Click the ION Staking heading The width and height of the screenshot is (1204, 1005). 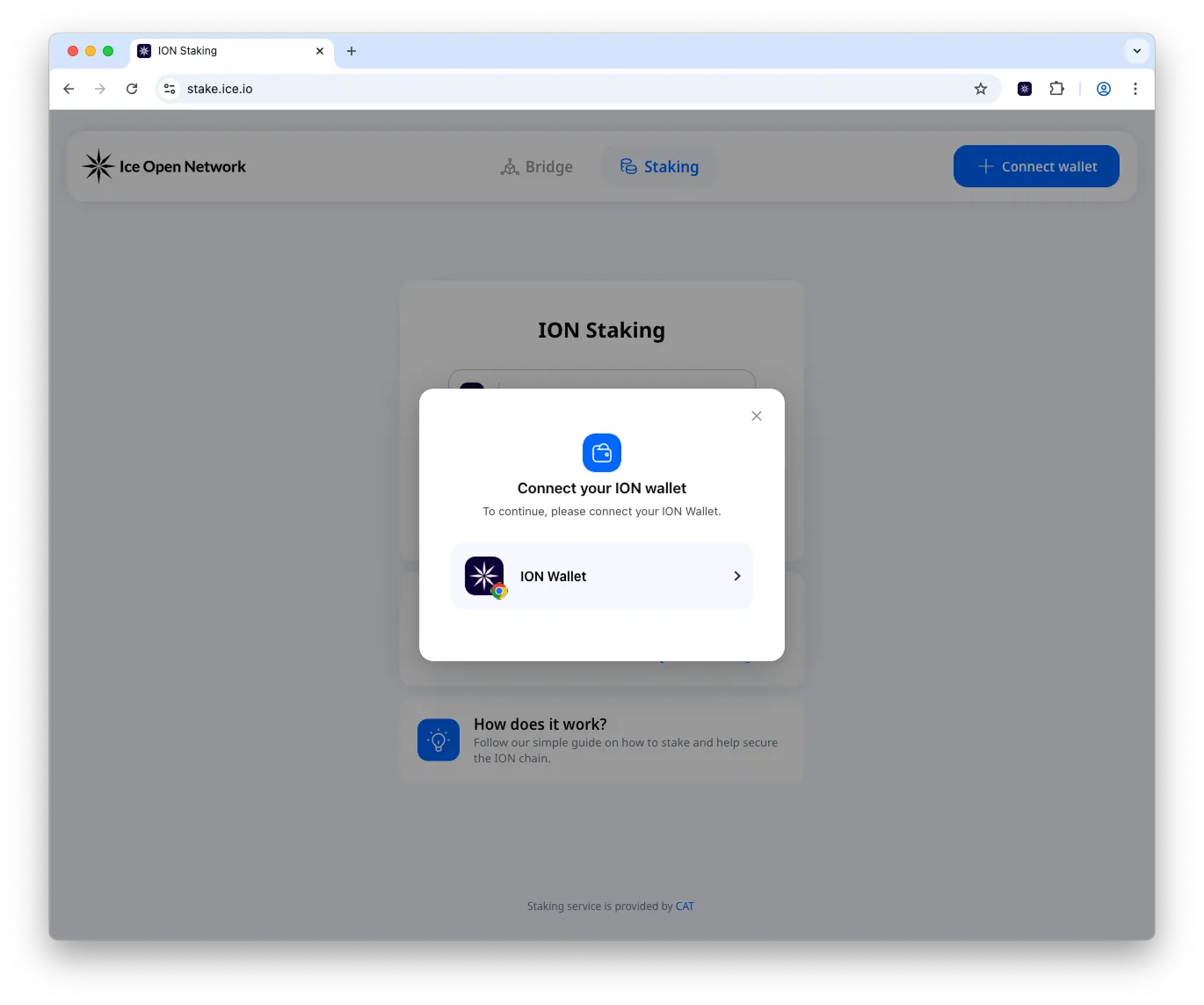[x=602, y=331]
